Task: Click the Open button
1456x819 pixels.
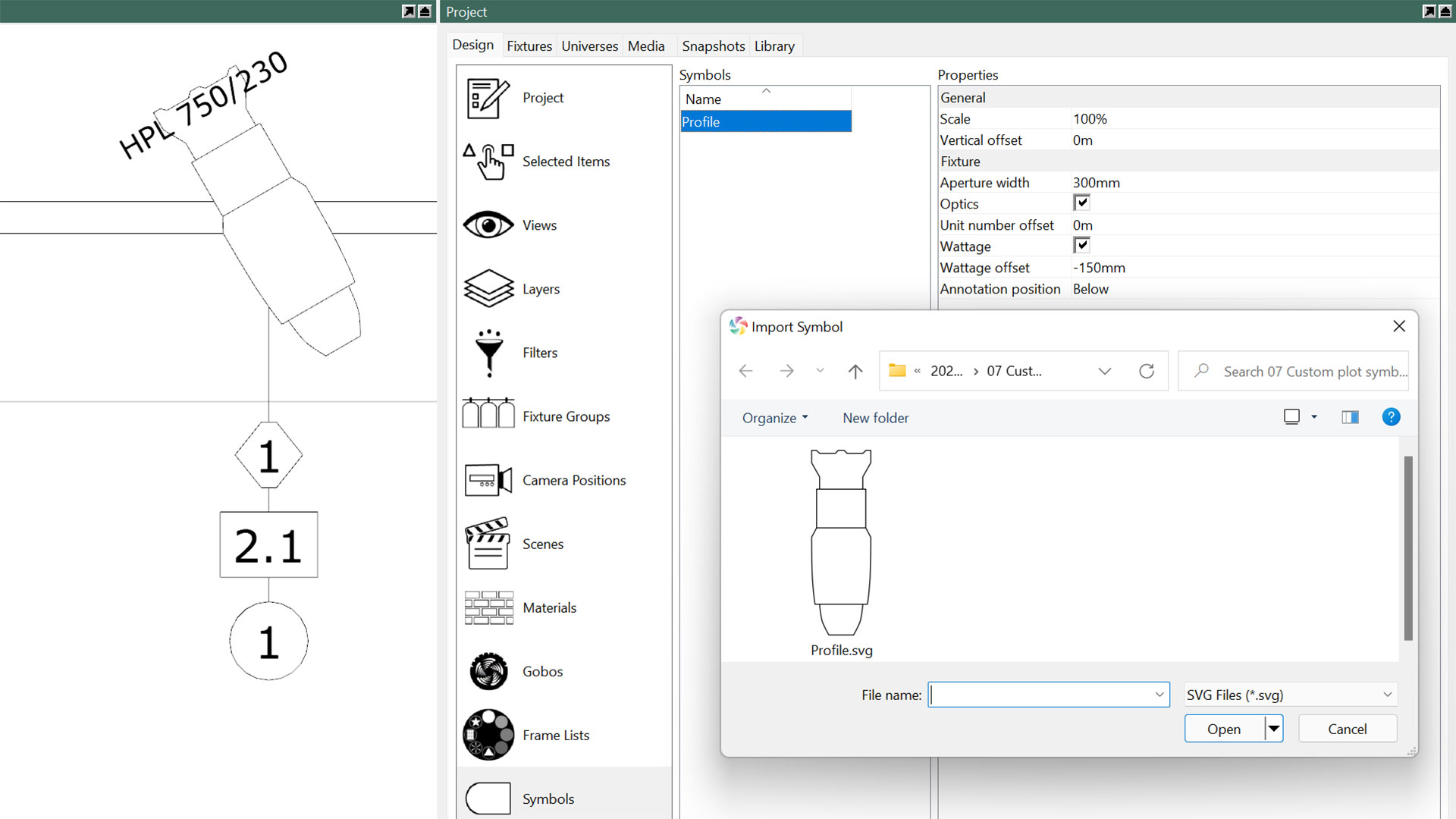Action: [x=1224, y=729]
